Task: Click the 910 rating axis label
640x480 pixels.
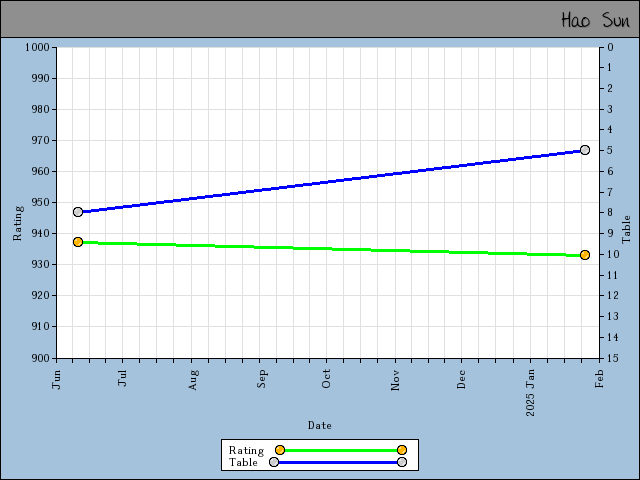Action: click(40, 327)
